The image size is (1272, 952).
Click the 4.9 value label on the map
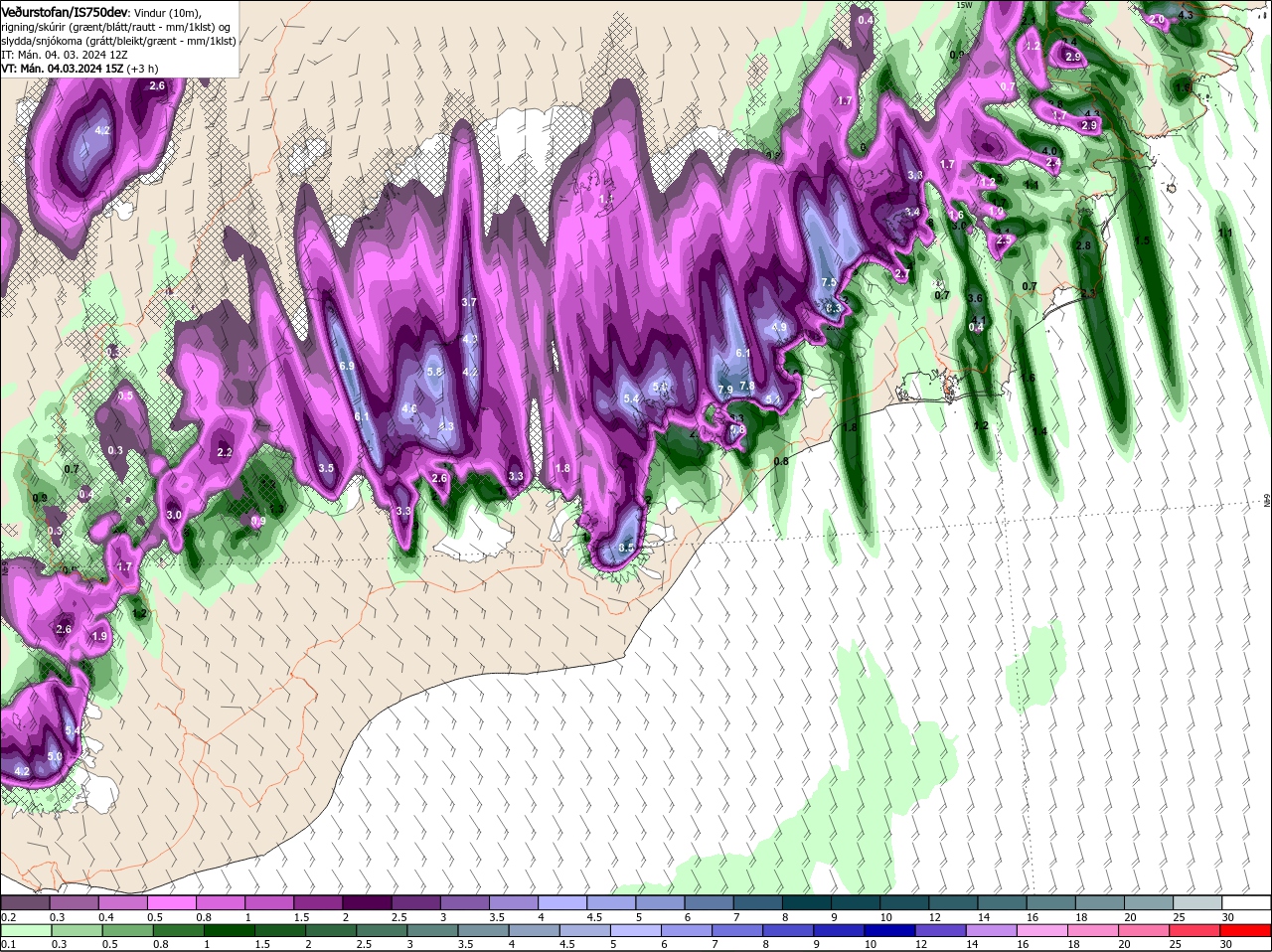(x=779, y=327)
